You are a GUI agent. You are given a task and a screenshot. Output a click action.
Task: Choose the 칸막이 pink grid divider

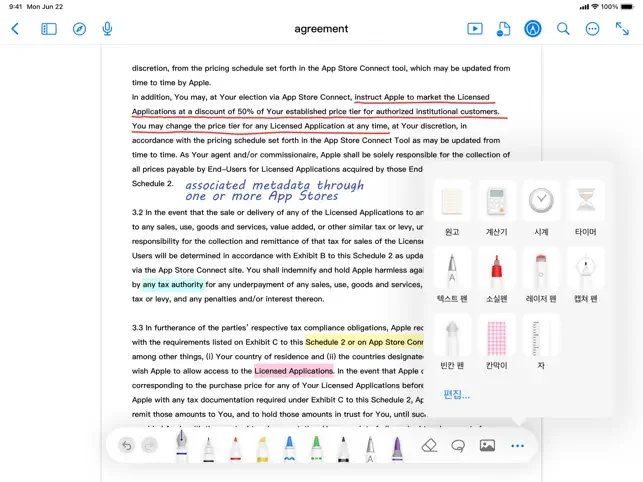click(497, 343)
